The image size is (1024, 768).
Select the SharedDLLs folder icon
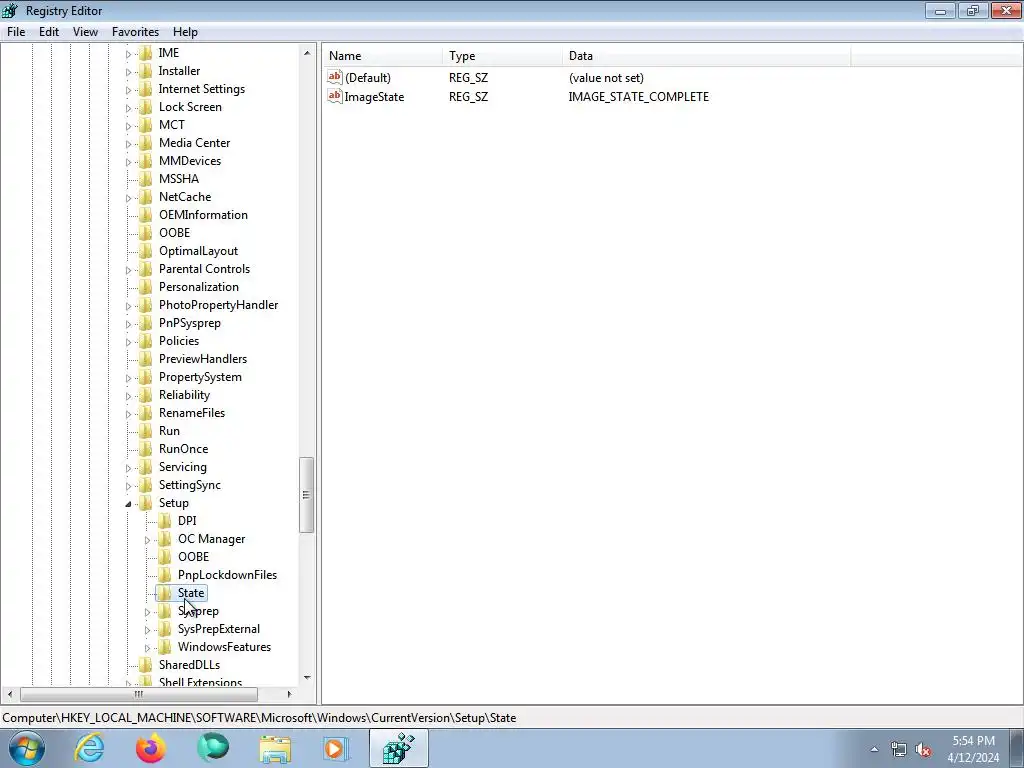click(146, 664)
